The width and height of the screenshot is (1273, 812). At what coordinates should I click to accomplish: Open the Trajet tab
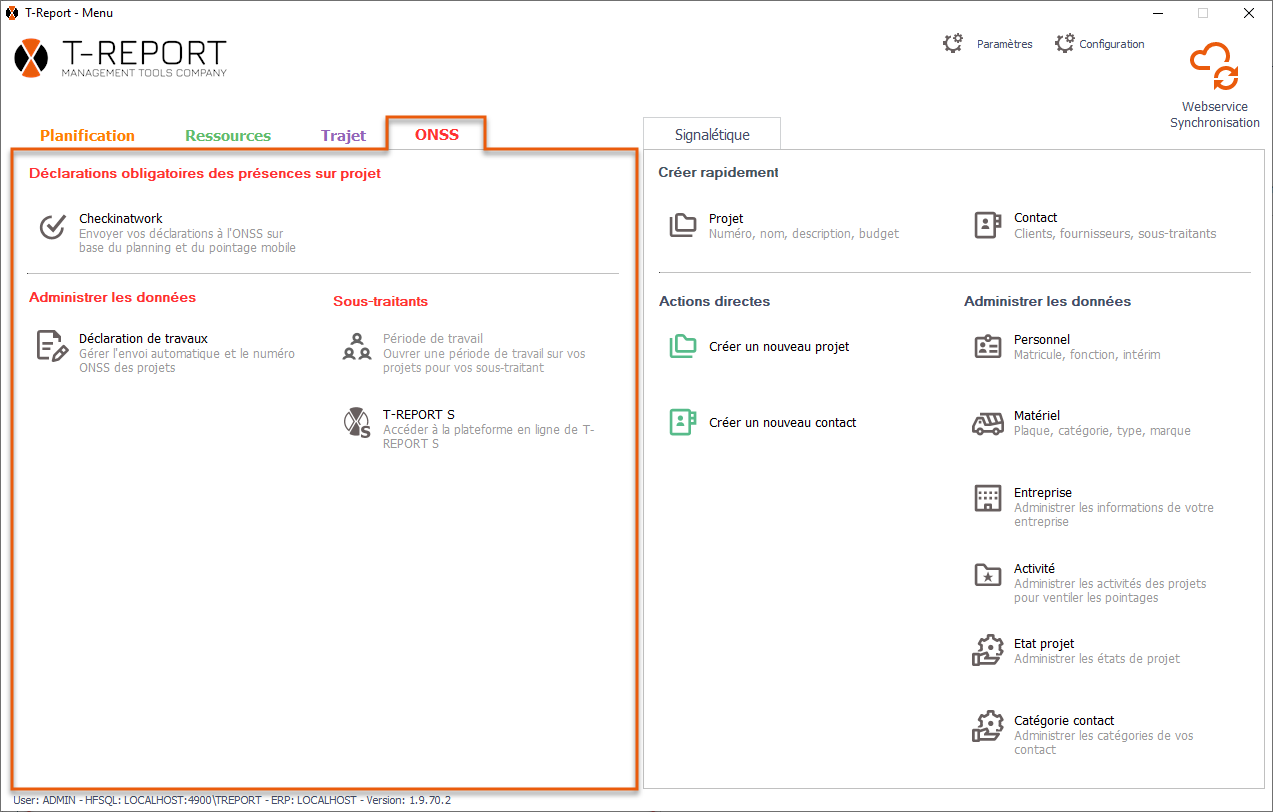(x=343, y=135)
